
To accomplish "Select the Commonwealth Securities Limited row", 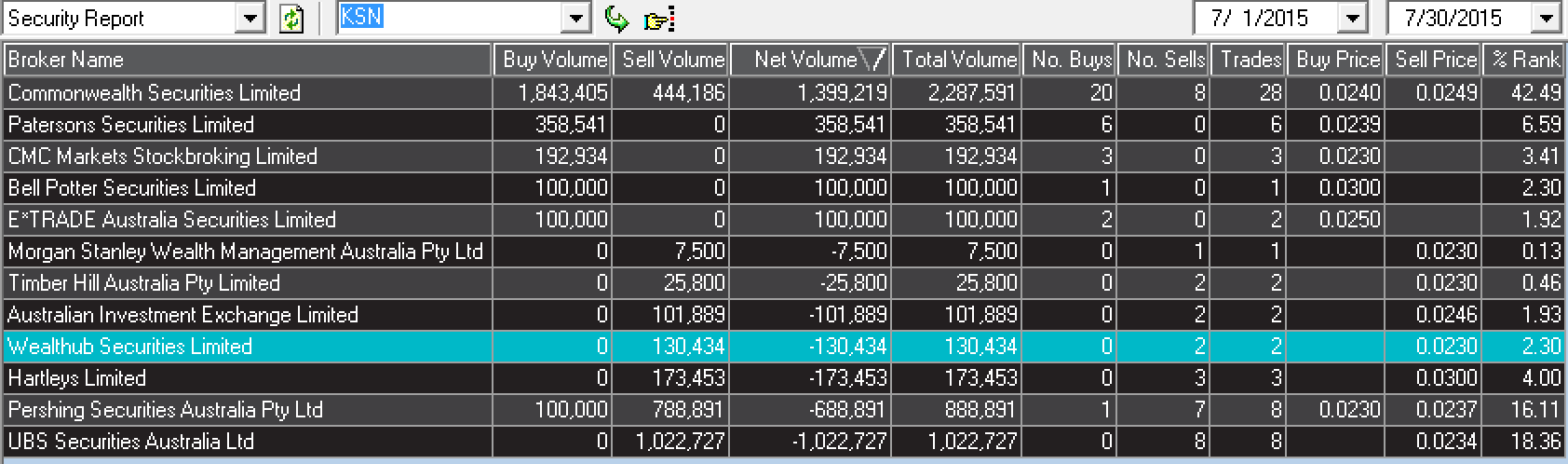I will [783, 93].
